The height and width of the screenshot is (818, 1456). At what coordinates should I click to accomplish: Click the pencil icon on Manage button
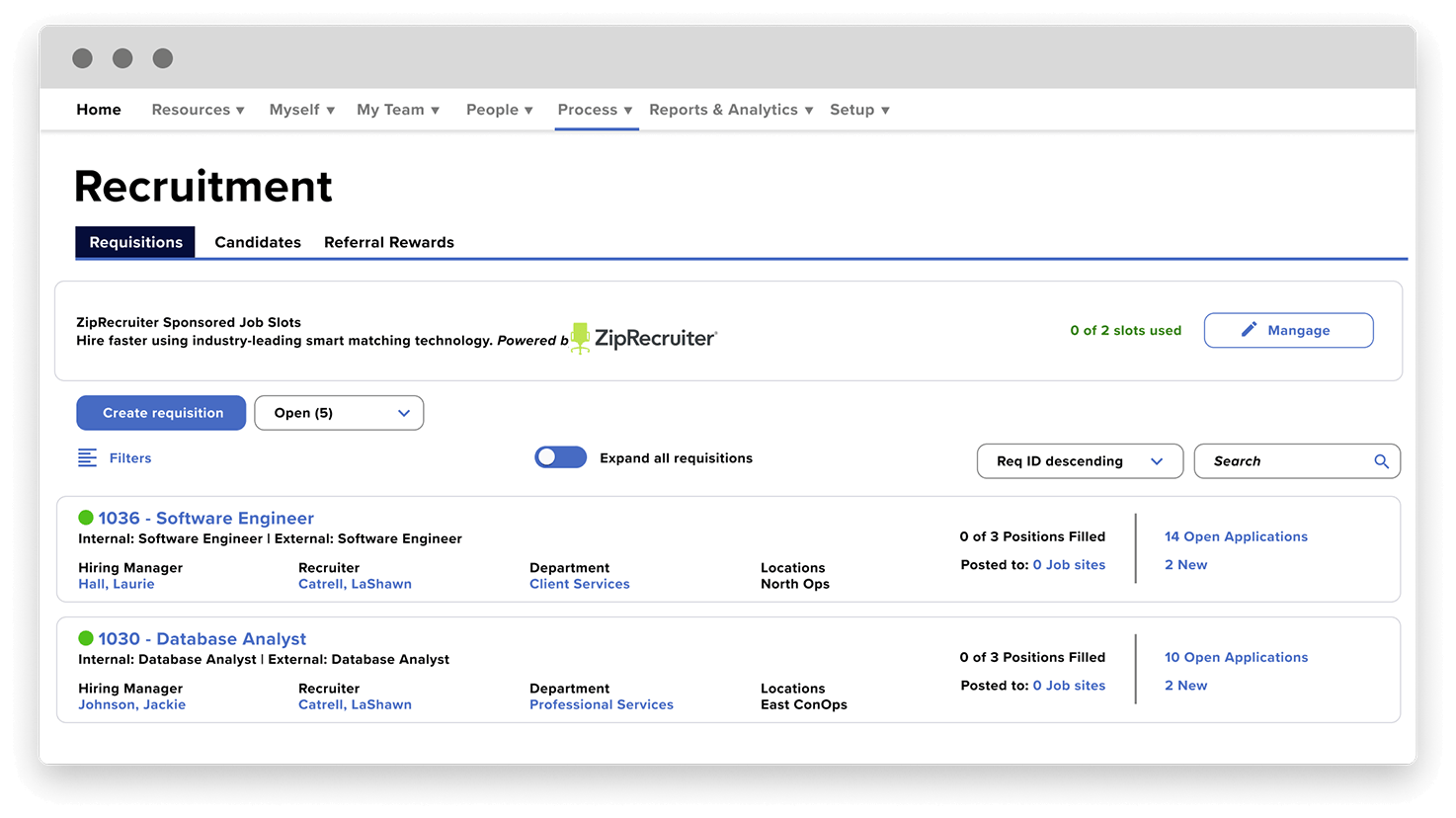(1250, 330)
